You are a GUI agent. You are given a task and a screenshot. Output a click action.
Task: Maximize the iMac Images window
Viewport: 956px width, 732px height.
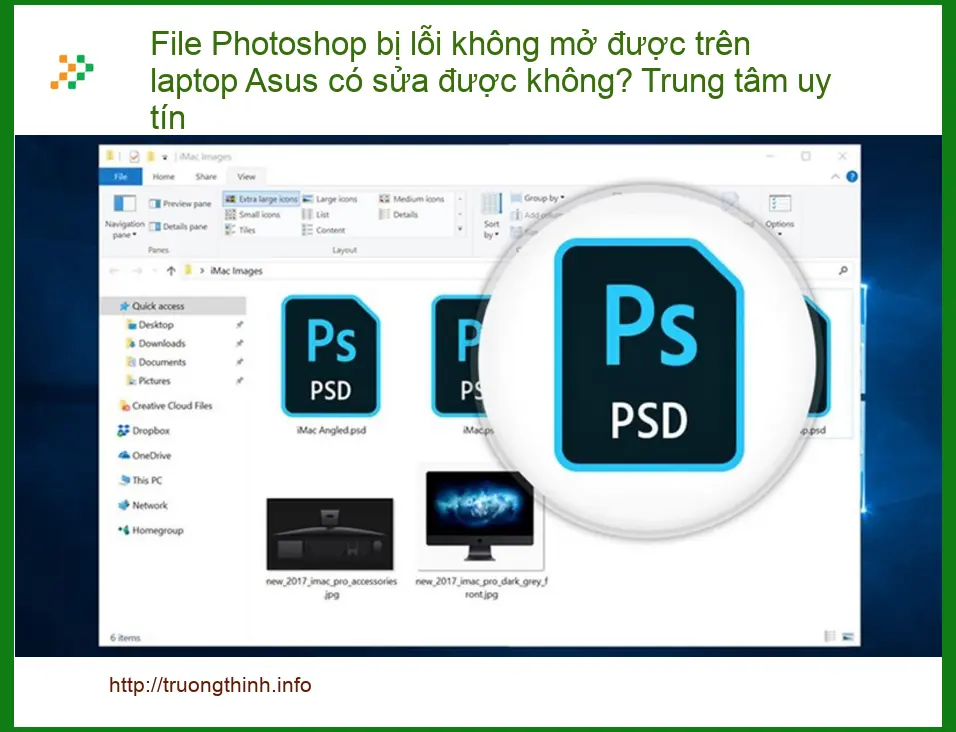[x=805, y=157]
